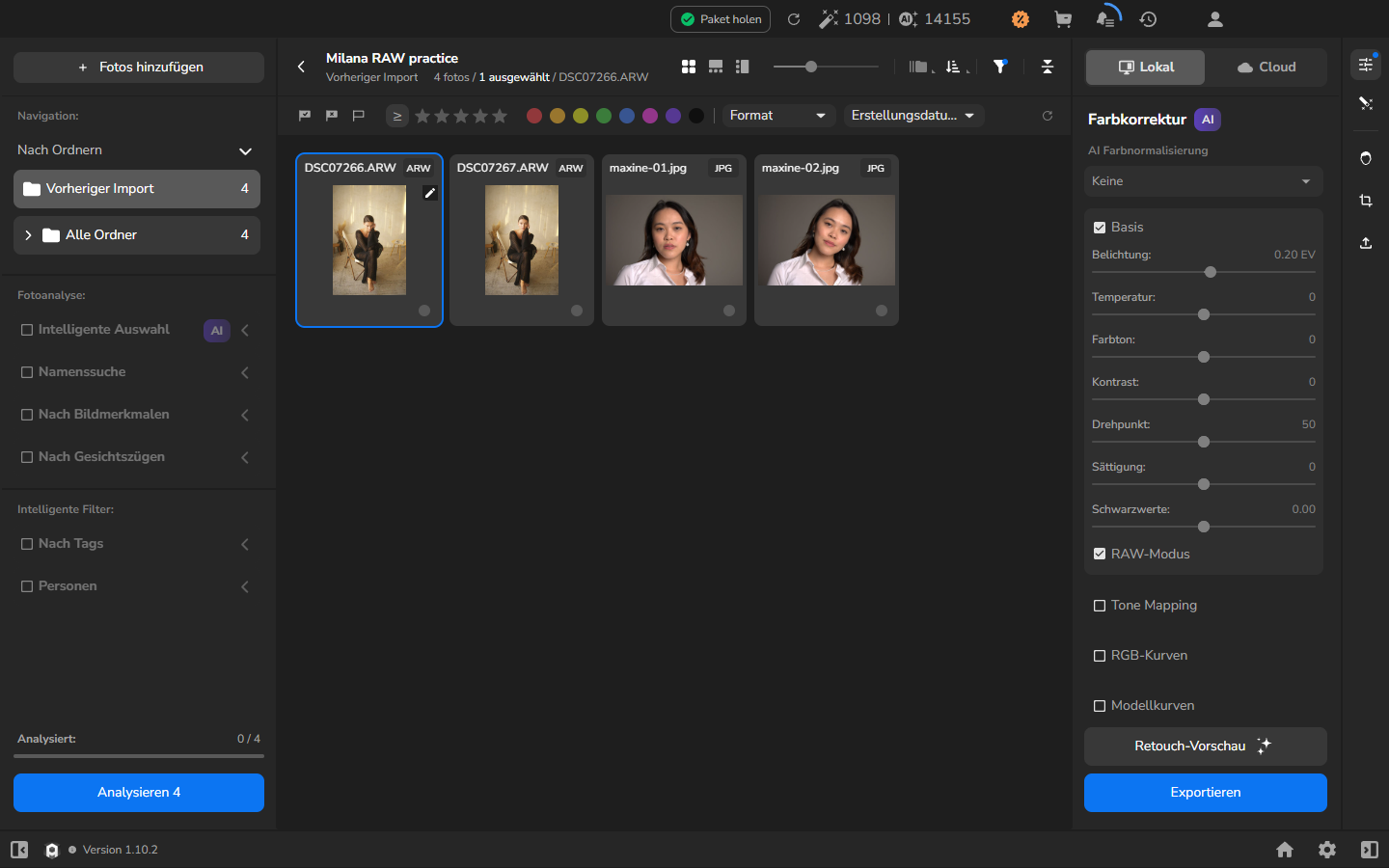Screen dimensions: 1389x868
Task: Switch to grid view layout icon
Action: [689, 67]
